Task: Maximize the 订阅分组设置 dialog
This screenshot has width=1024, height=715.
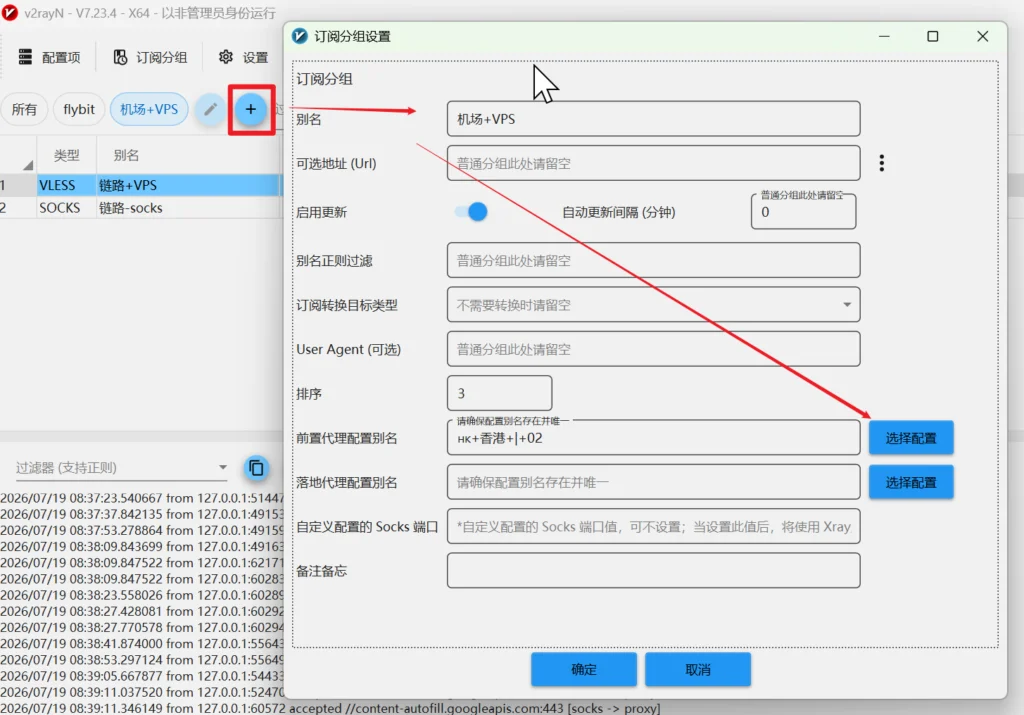Action: pos(933,37)
